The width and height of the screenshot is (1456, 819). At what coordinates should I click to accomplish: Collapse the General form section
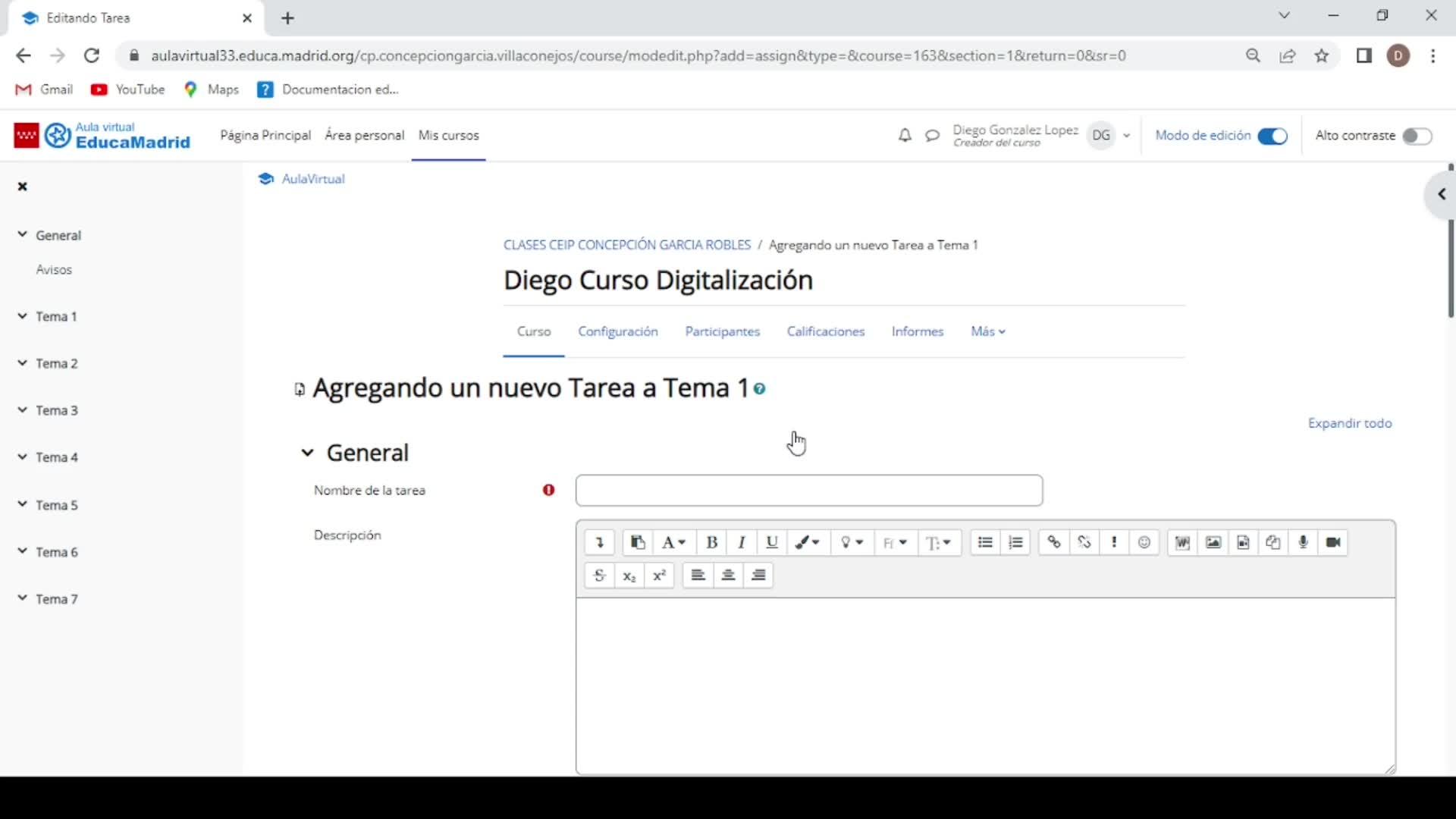click(307, 453)
